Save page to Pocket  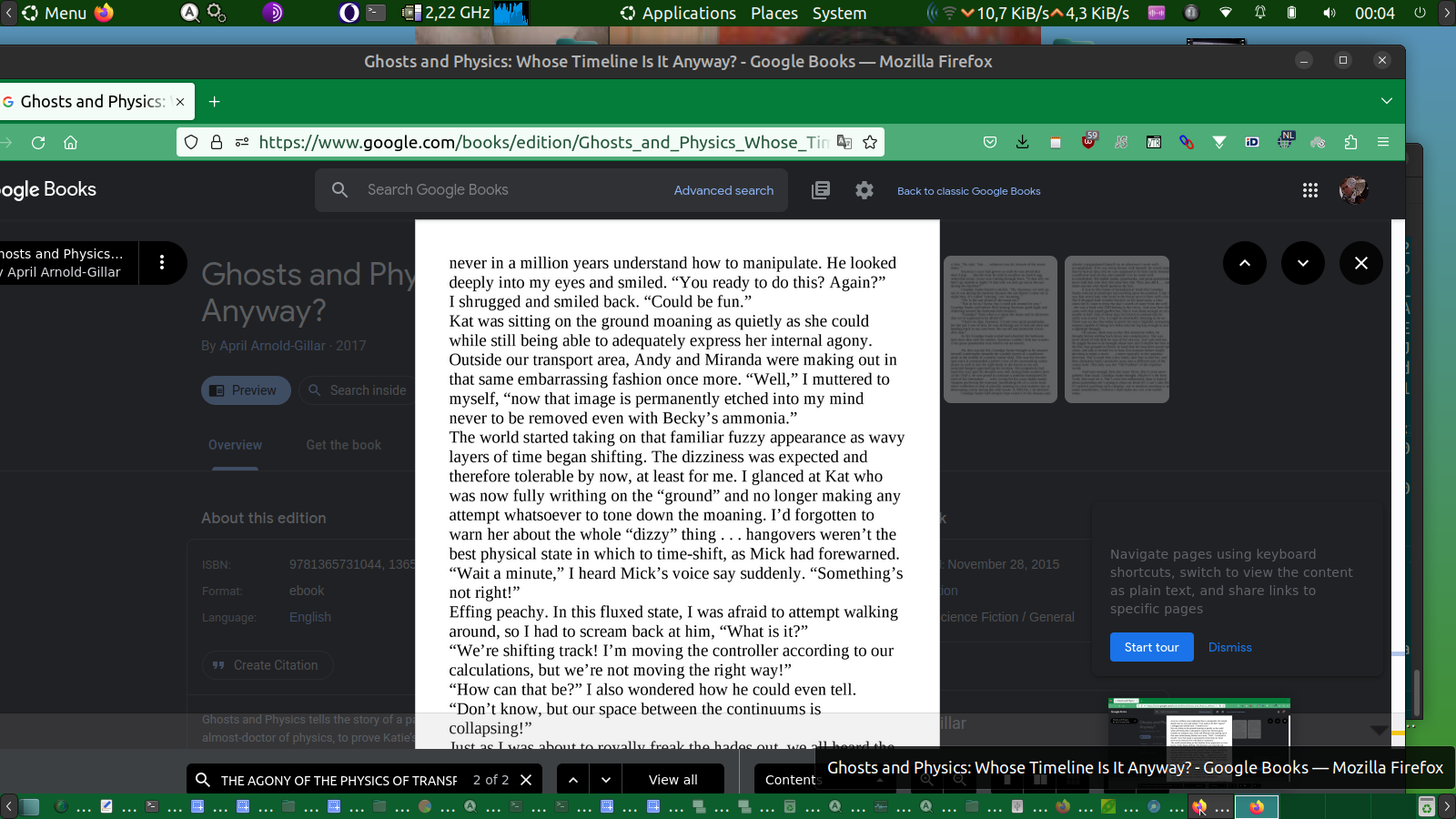(990, 142)
